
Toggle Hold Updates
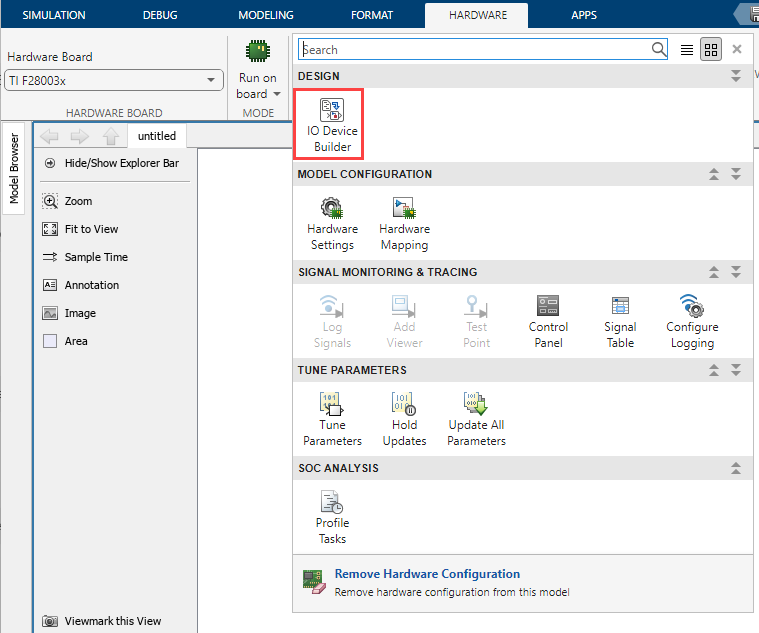(x=404, y=418)
